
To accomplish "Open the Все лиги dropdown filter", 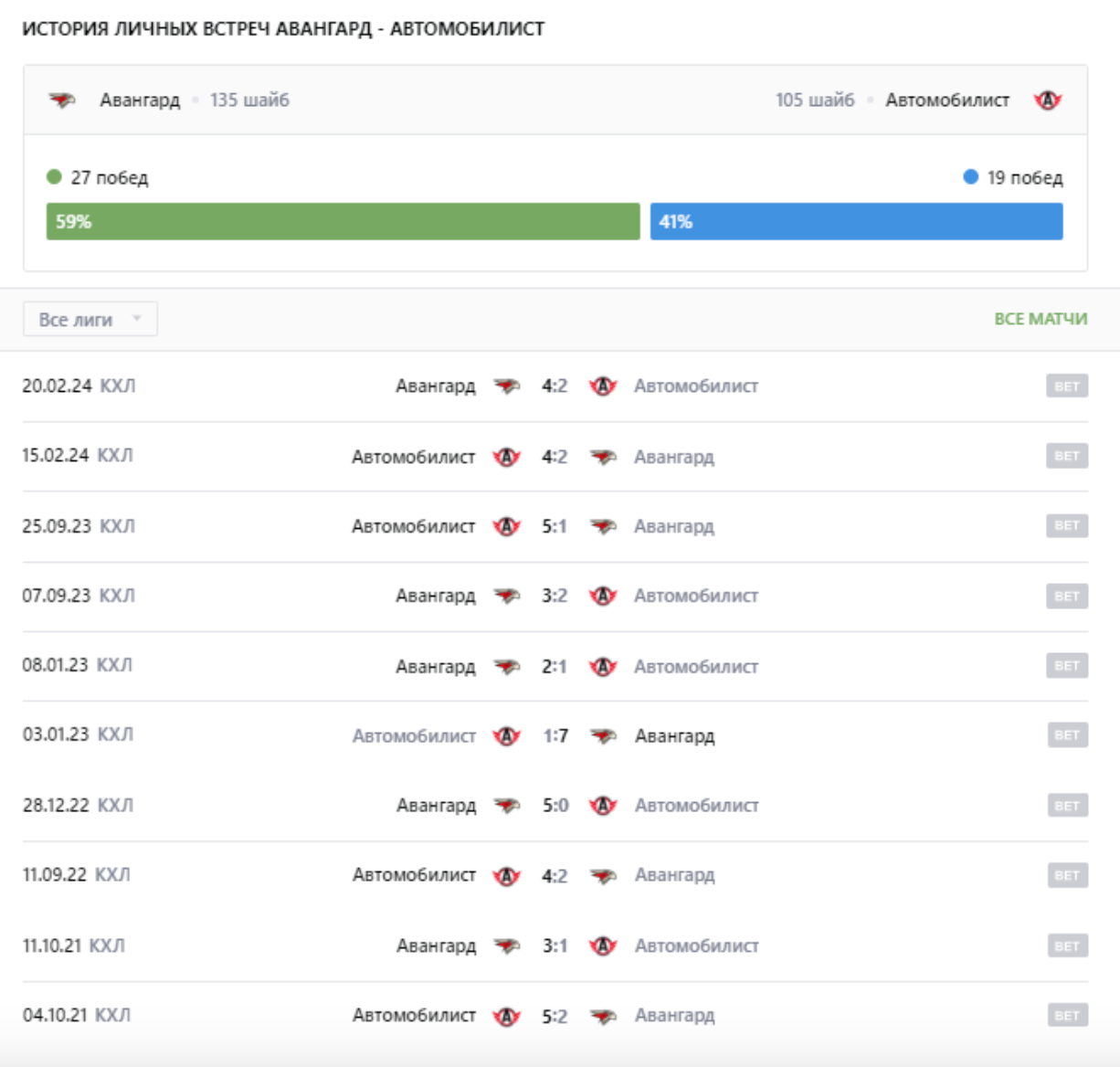I will coord(90,320).
